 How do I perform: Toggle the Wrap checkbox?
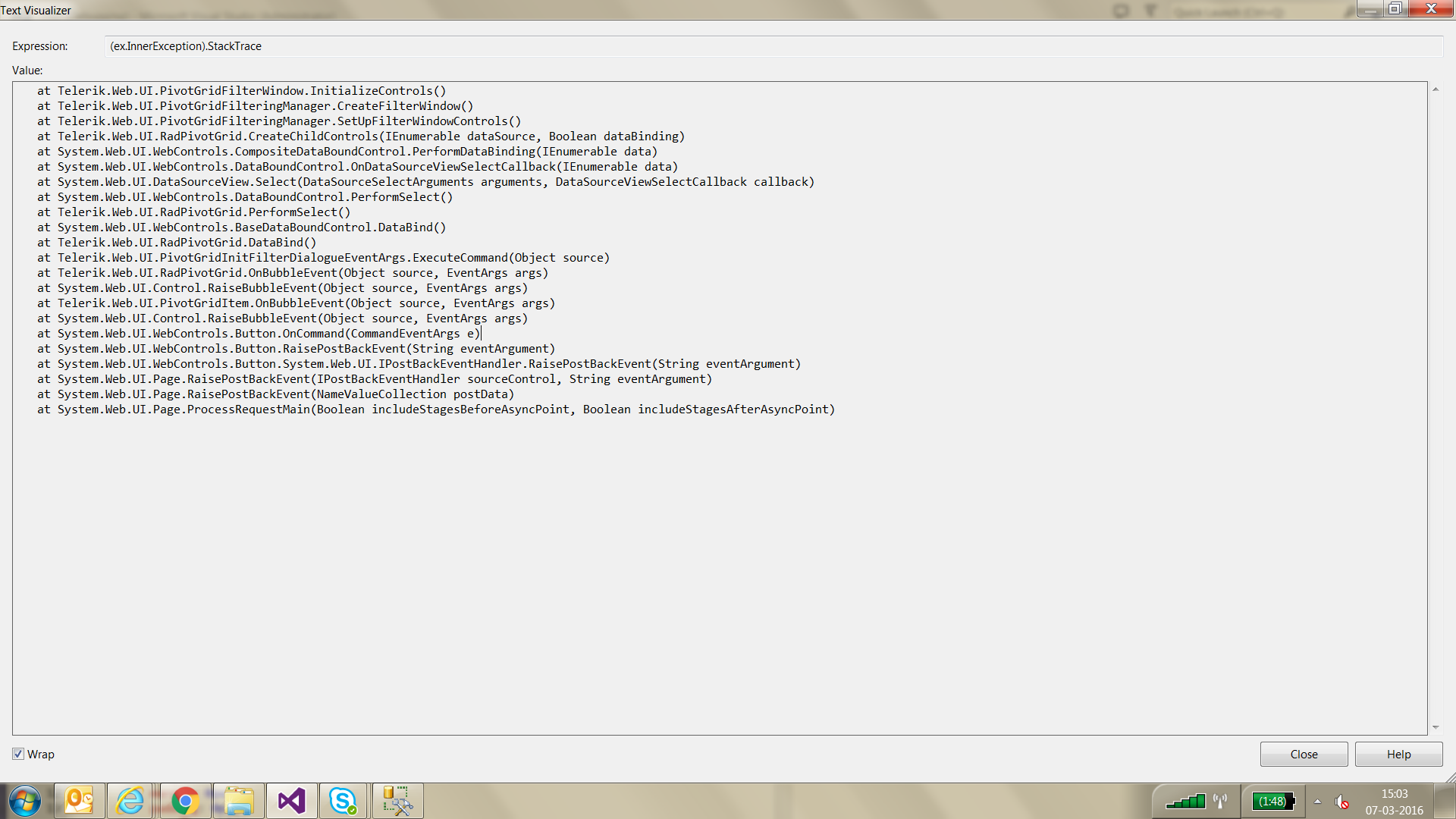click(18, 754)
